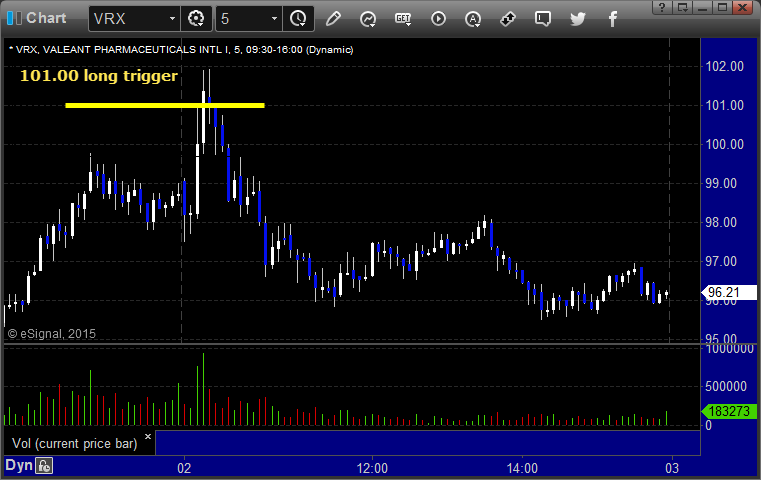Share chart via Facebook icon
Screen dimensions: 761x480
click(x=612, y=19)
